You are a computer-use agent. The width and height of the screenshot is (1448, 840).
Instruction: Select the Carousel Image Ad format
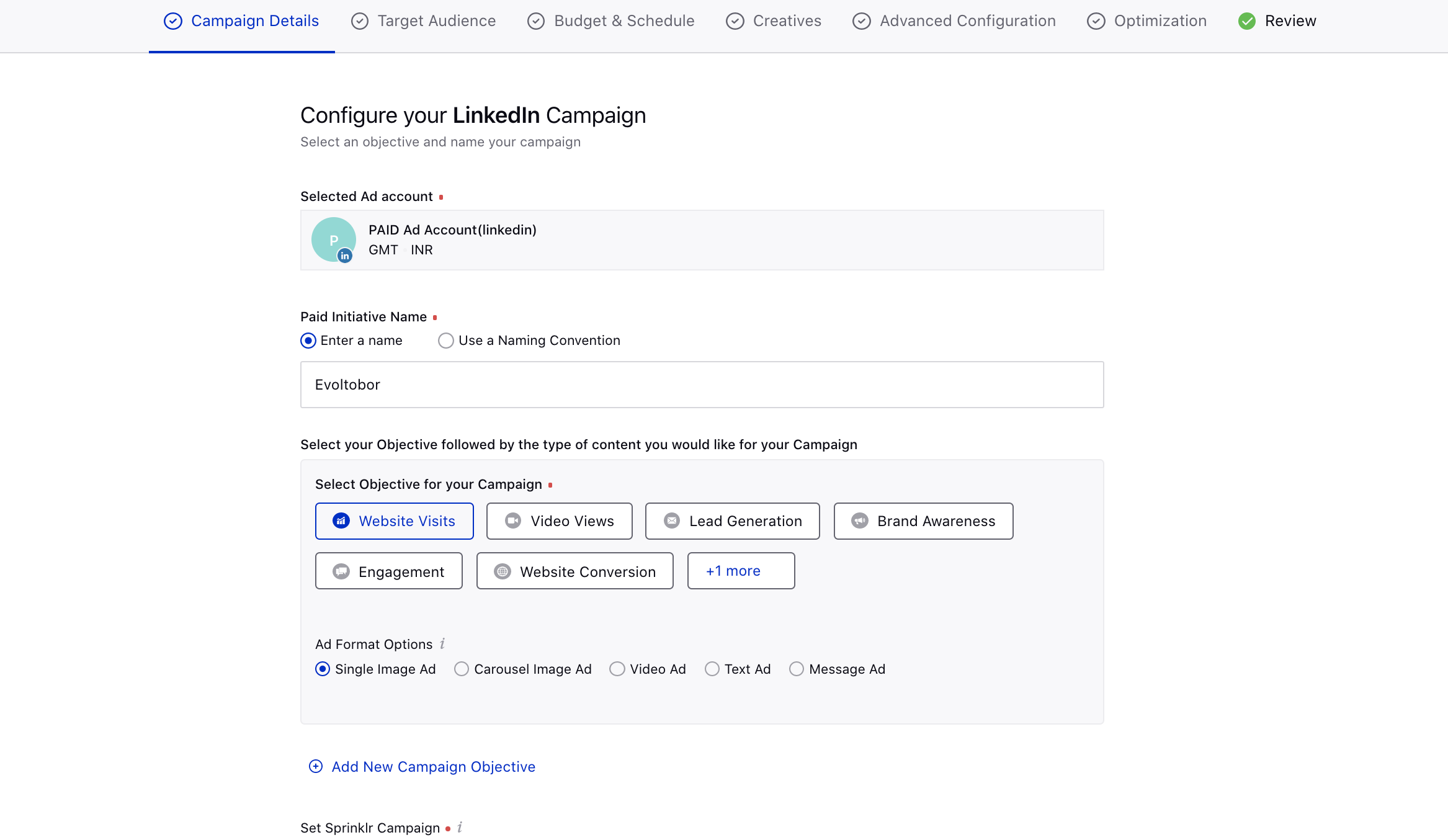coord(462,669)
